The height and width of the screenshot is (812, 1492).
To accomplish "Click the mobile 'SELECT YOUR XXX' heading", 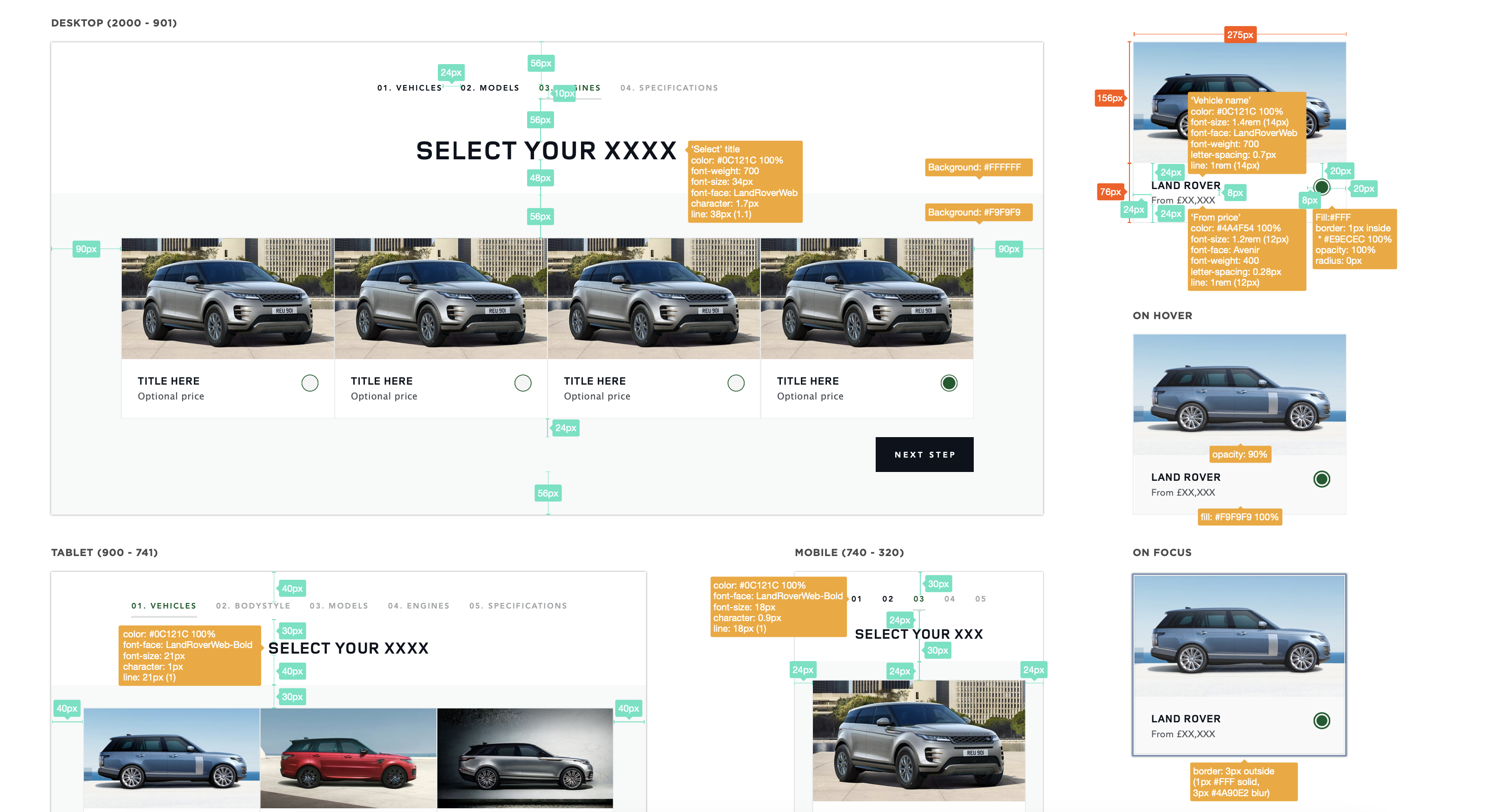I will pos(918,635).
